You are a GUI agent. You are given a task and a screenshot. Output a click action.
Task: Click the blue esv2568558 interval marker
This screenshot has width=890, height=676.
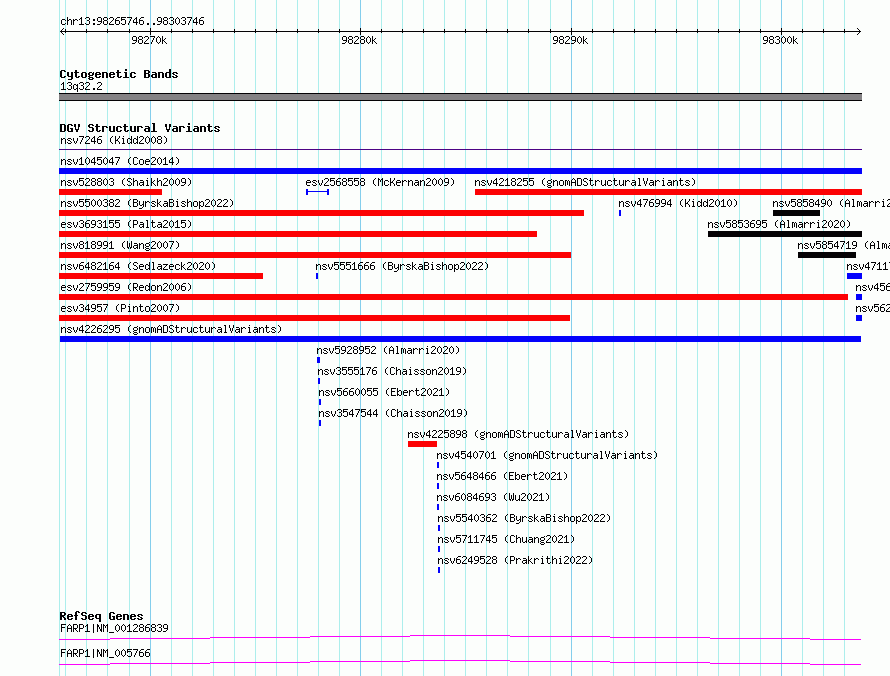(x=317, y=192)
